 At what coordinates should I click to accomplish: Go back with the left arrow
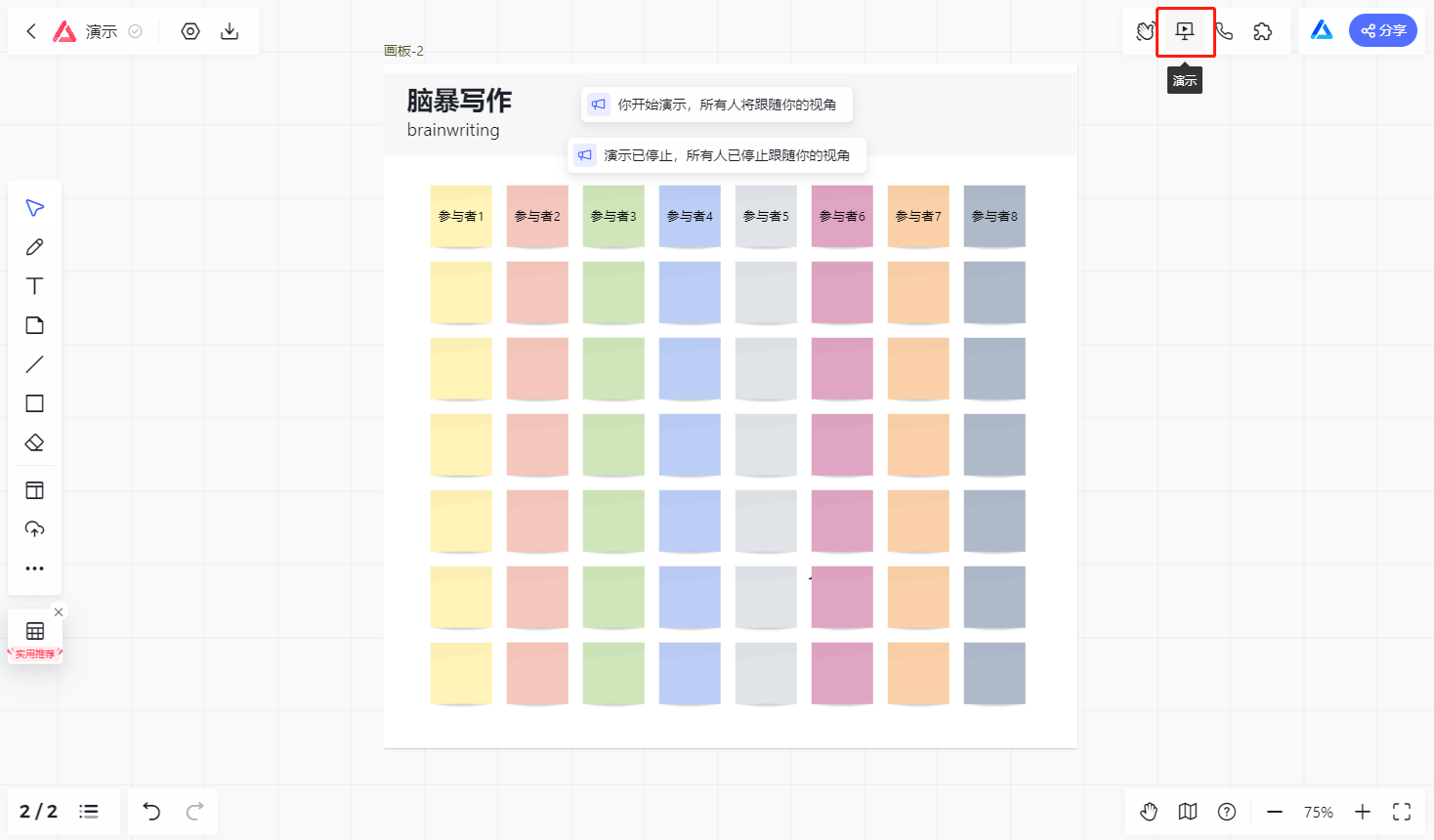click(x=31, y=31)
